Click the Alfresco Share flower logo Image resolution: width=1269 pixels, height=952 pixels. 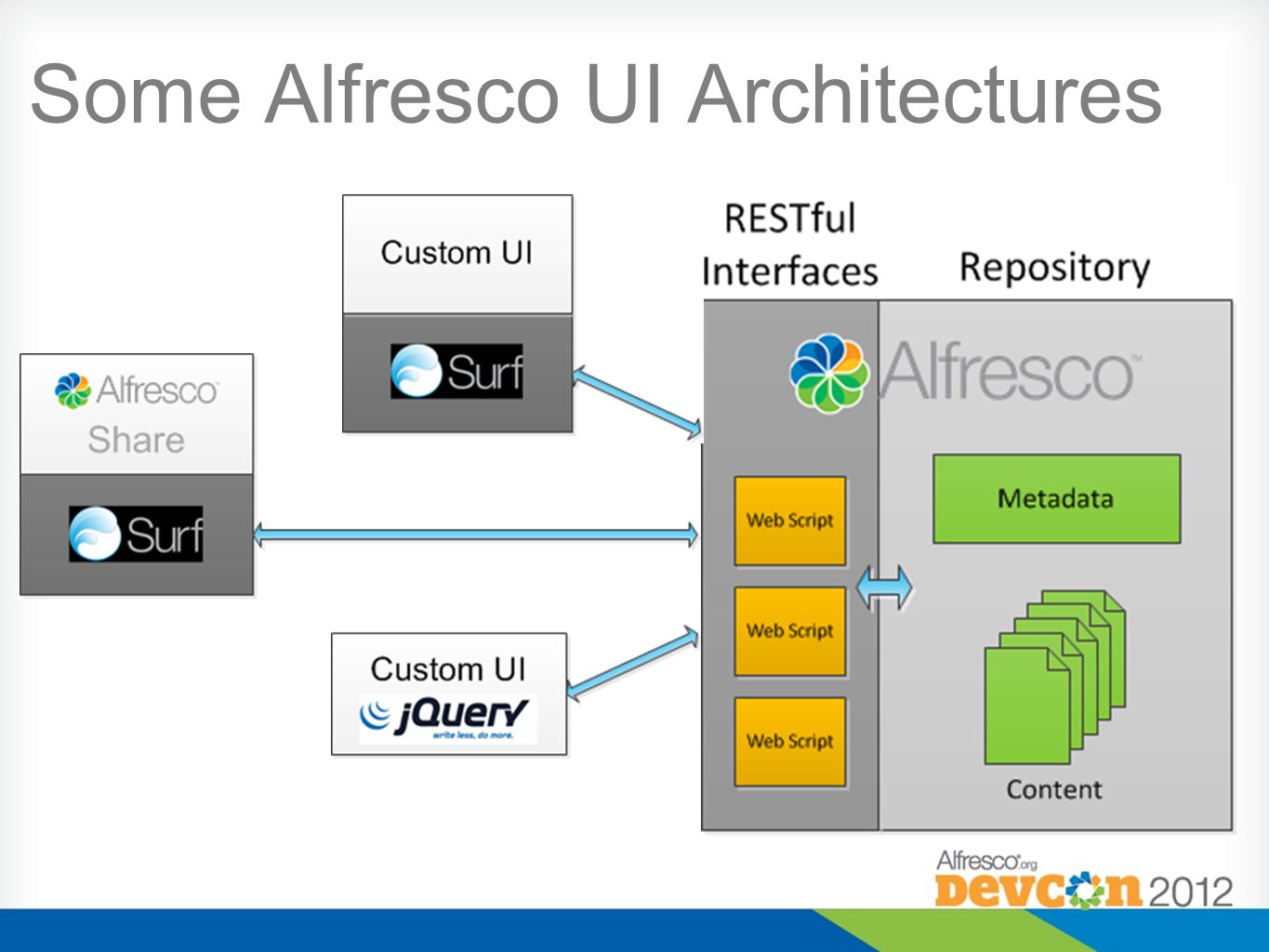[73, 390]
